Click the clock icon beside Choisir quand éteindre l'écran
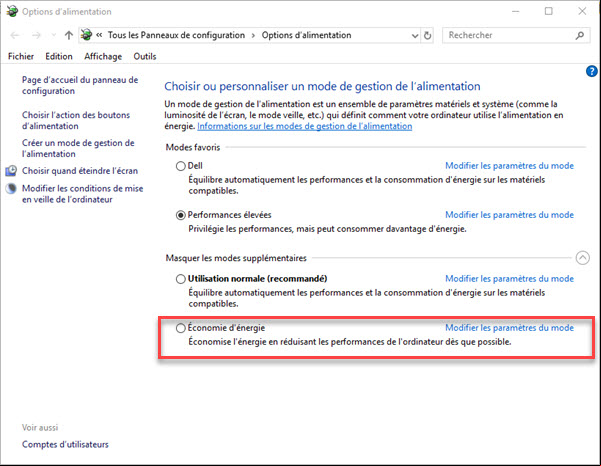Image resolution: width=601 pixels, height=466 pixels. tap(11, 171)
